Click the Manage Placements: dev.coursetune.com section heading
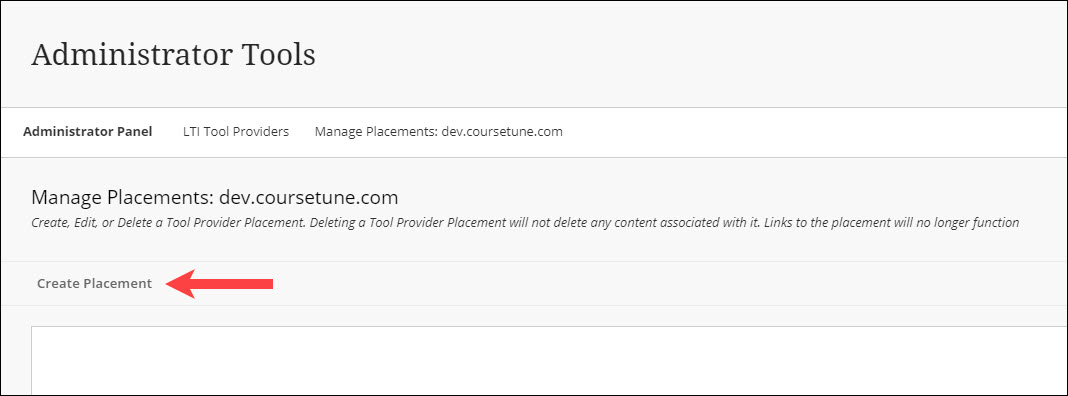The height and width of the screenshot is (396, 1068). pos(215,198)
